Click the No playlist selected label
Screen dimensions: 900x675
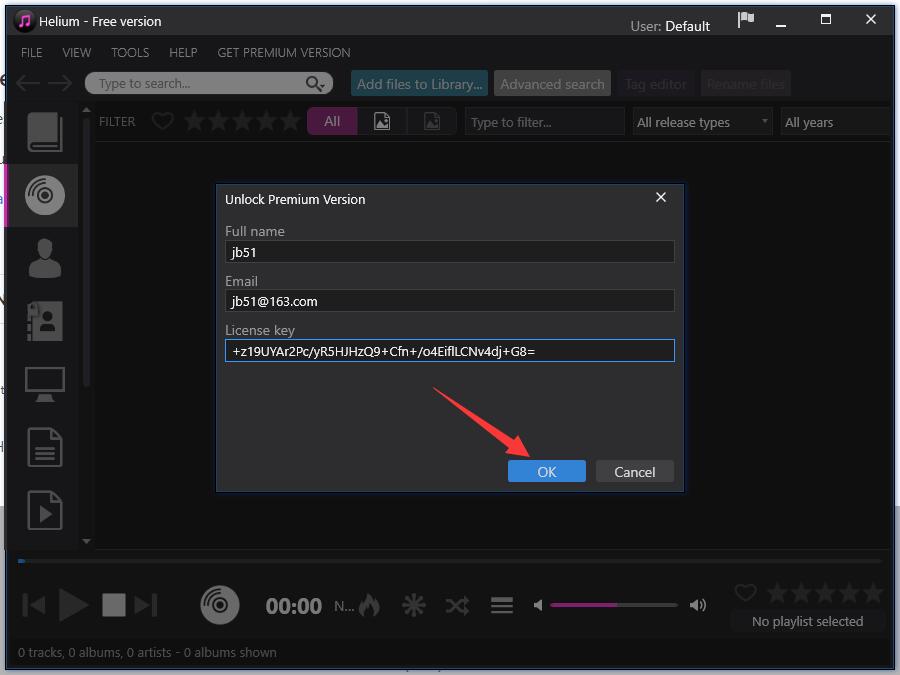point(807,621)
